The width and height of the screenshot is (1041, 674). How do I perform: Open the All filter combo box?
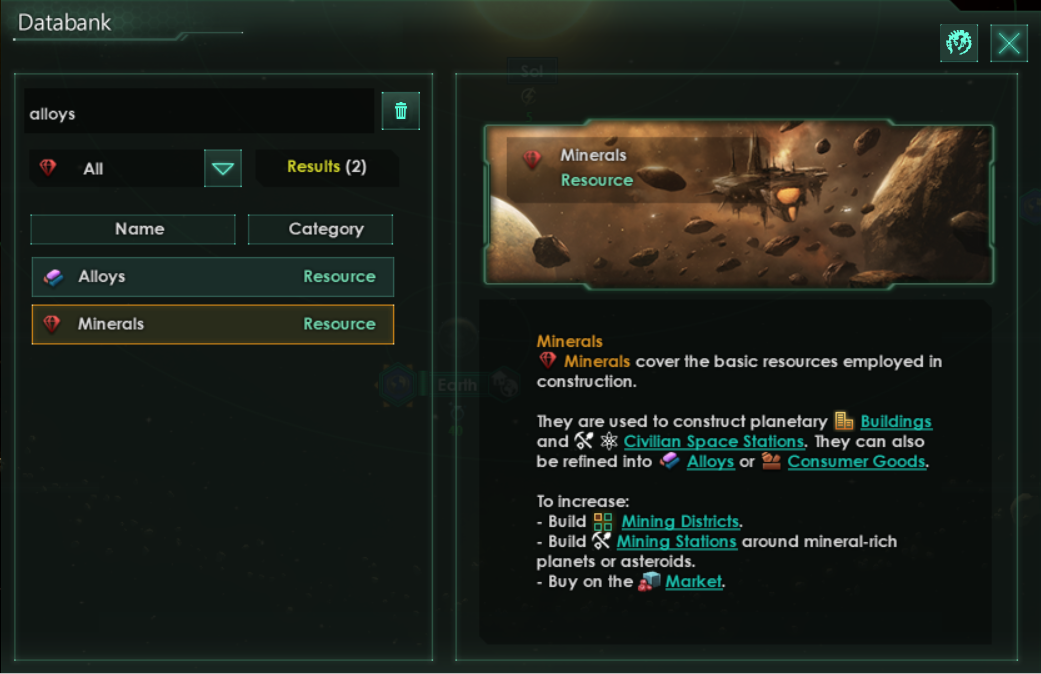tap(135, 169)
